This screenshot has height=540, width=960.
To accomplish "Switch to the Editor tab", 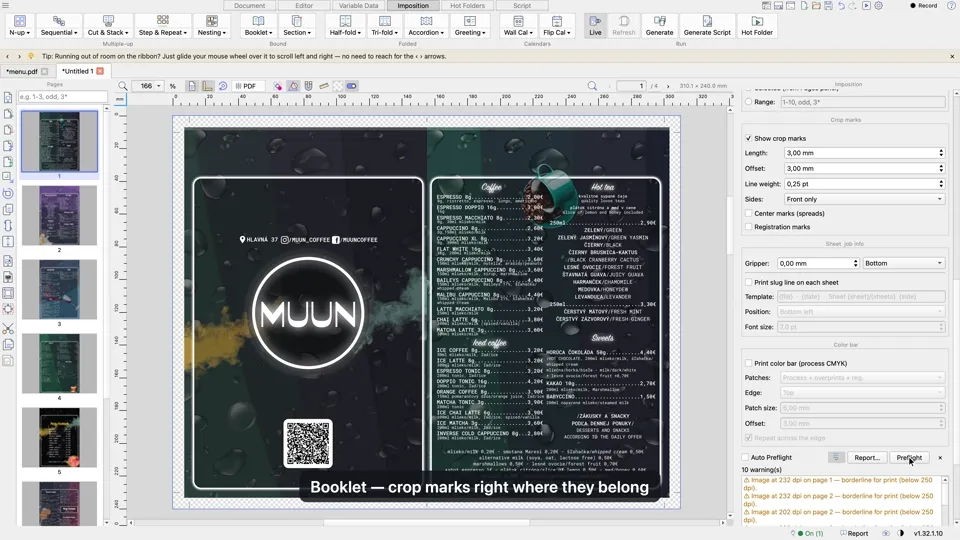I will [x=304, y=6].
